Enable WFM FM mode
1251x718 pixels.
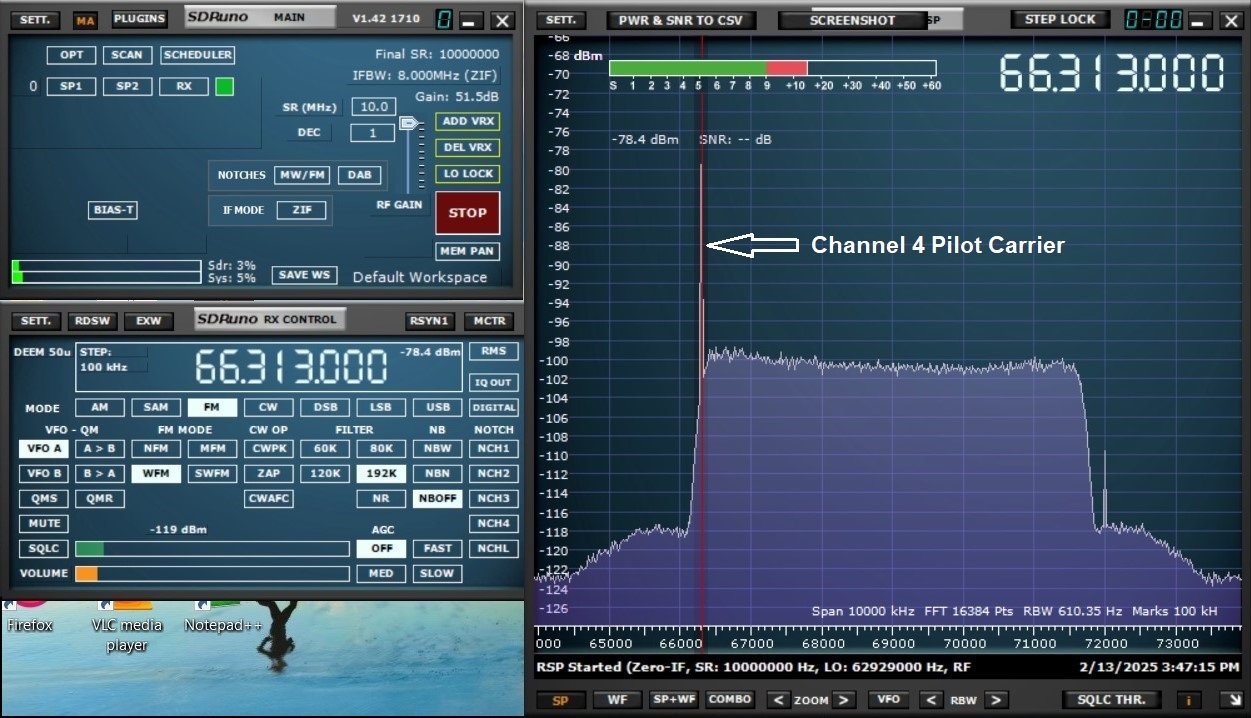[156, 473]
